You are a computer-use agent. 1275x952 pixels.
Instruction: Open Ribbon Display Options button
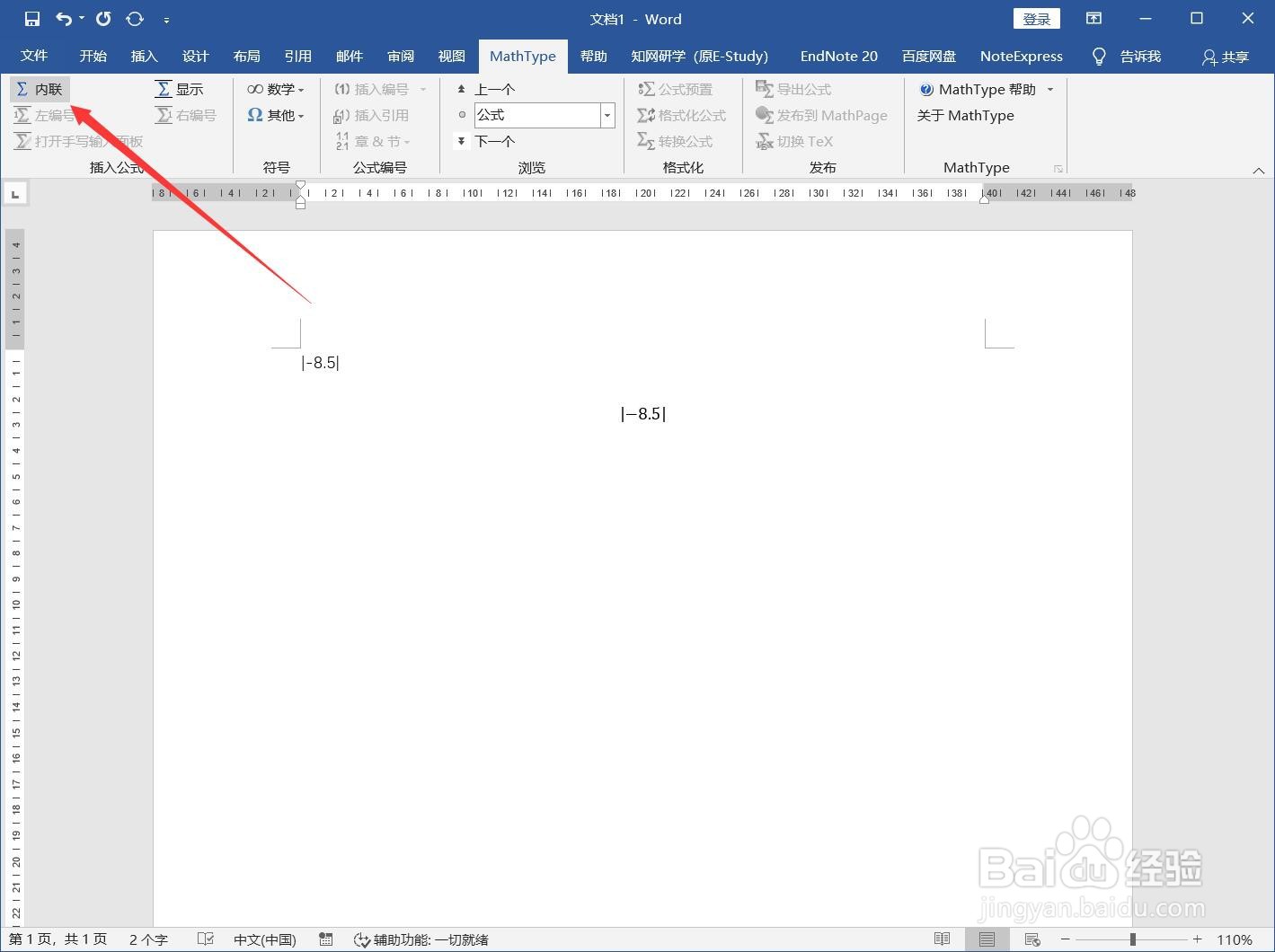coord(1093,19)
